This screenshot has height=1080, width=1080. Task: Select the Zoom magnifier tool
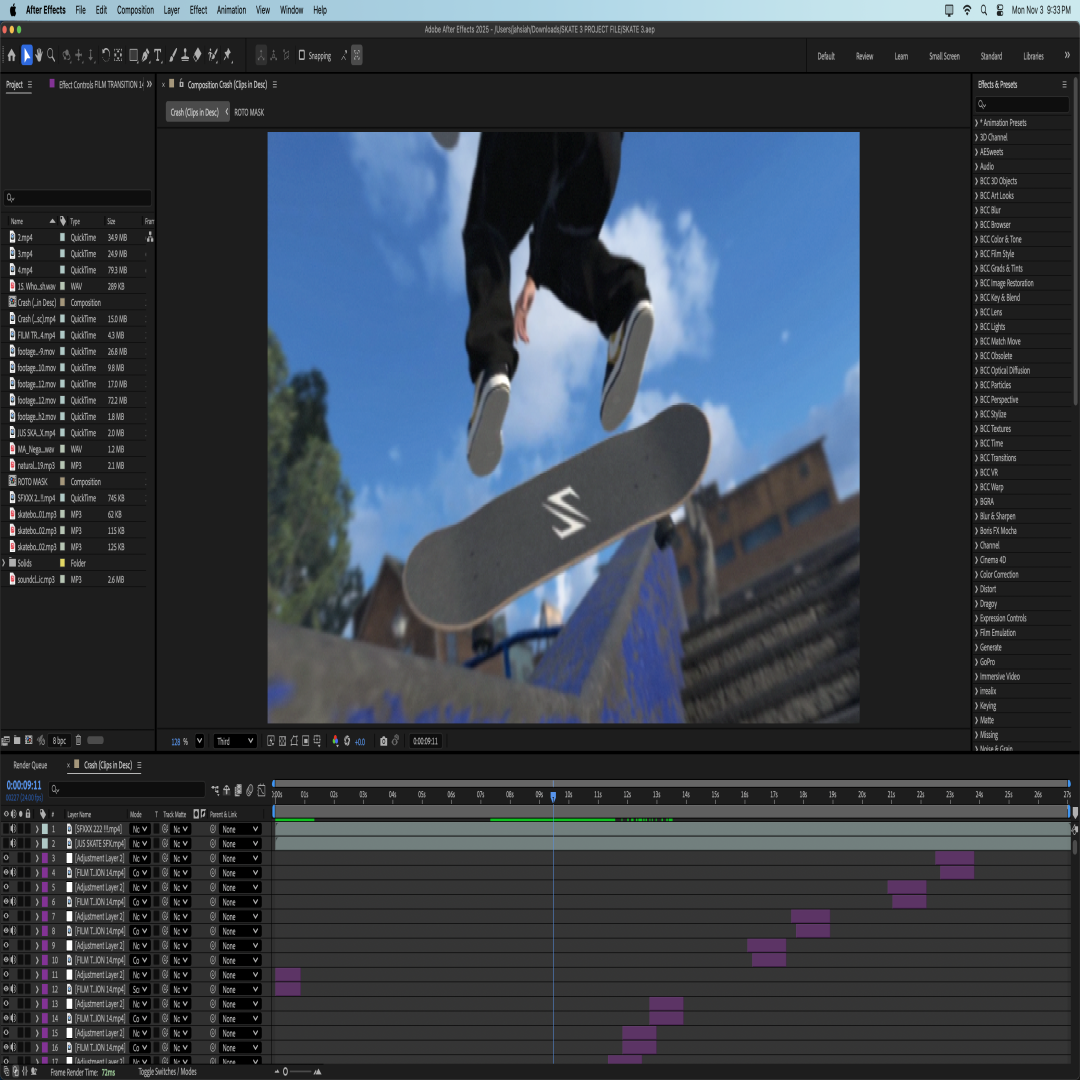pos(51,55)
